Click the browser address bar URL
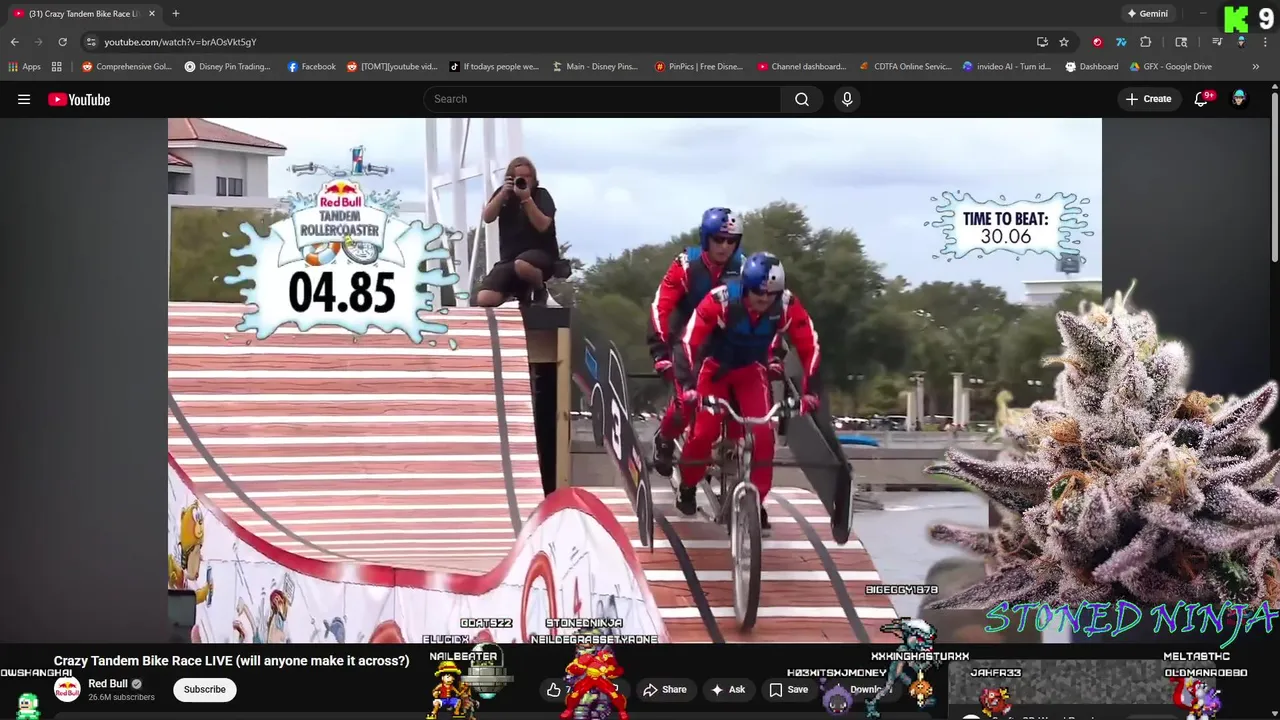Screen dimensions: 1280x720 [x=180, y=42]
